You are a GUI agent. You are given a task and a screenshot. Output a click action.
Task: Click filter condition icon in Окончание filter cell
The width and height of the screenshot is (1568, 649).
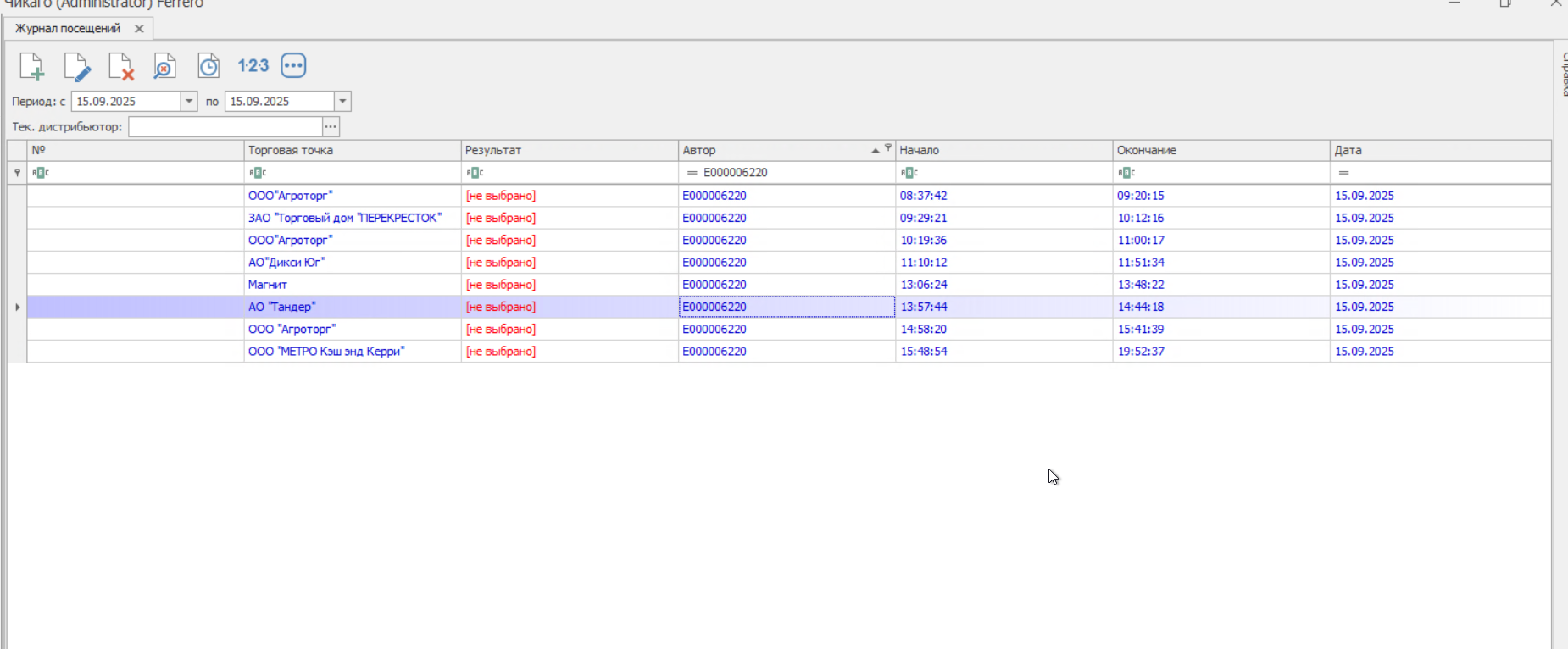point(1126,173)
